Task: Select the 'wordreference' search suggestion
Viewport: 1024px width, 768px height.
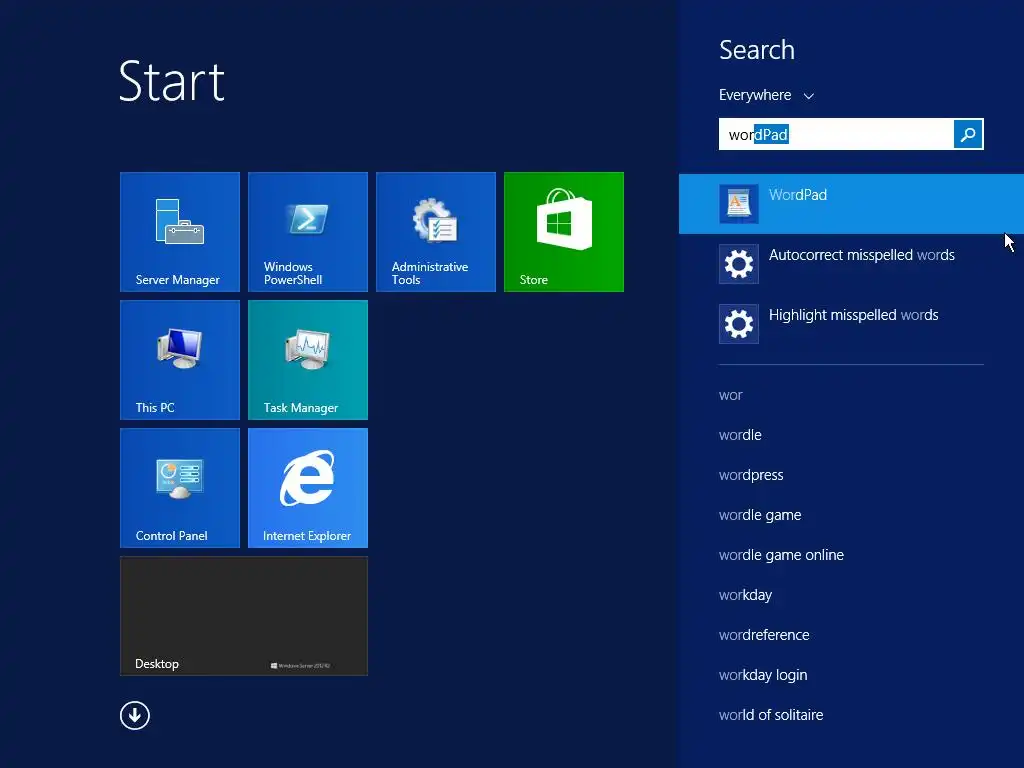Action: click(764, 635)
